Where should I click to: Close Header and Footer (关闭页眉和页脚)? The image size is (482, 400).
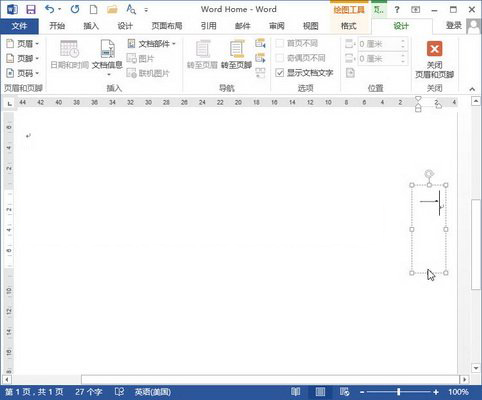coord(434,60)
